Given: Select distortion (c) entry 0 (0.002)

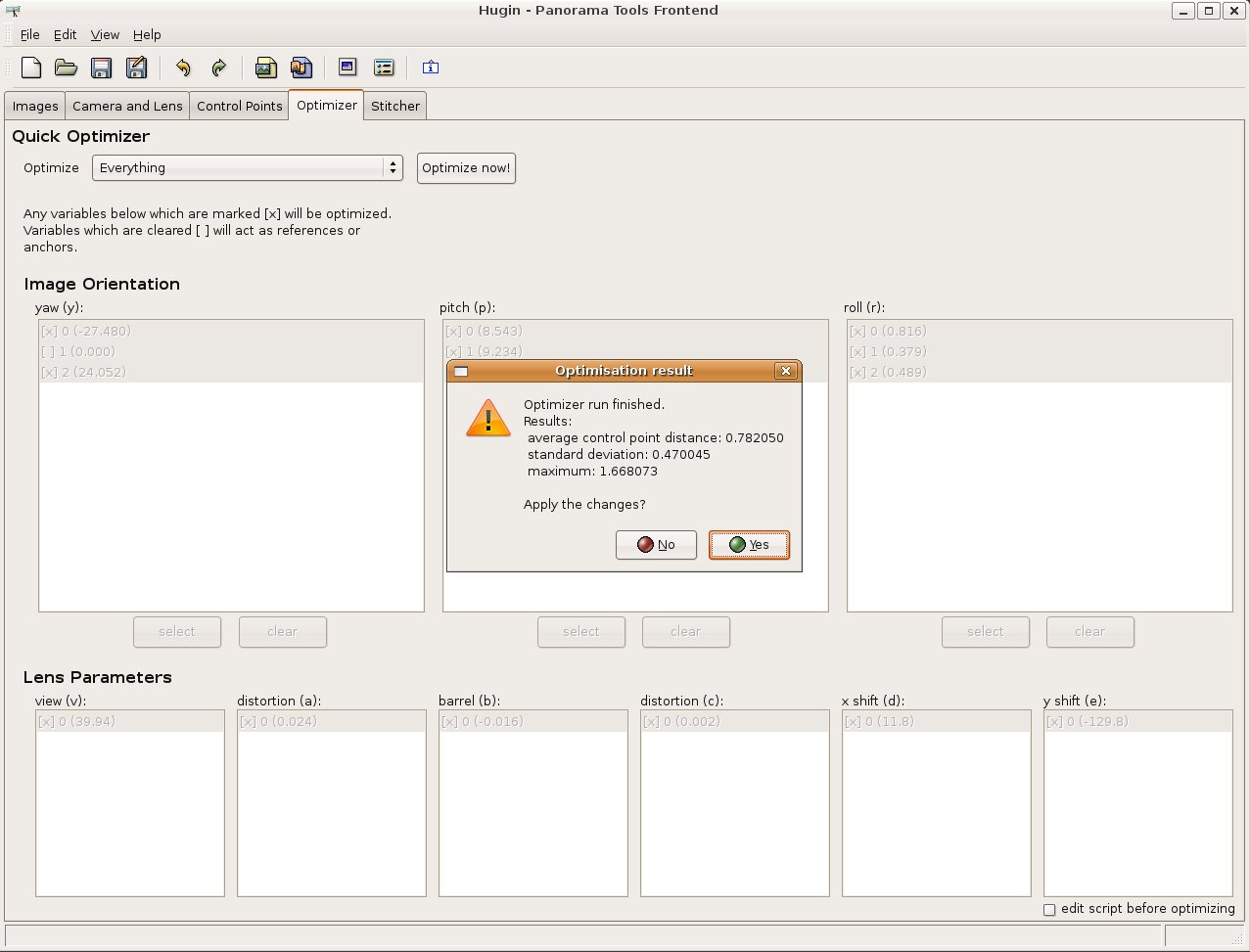Looking at the screenshot, I should point(735,722).
